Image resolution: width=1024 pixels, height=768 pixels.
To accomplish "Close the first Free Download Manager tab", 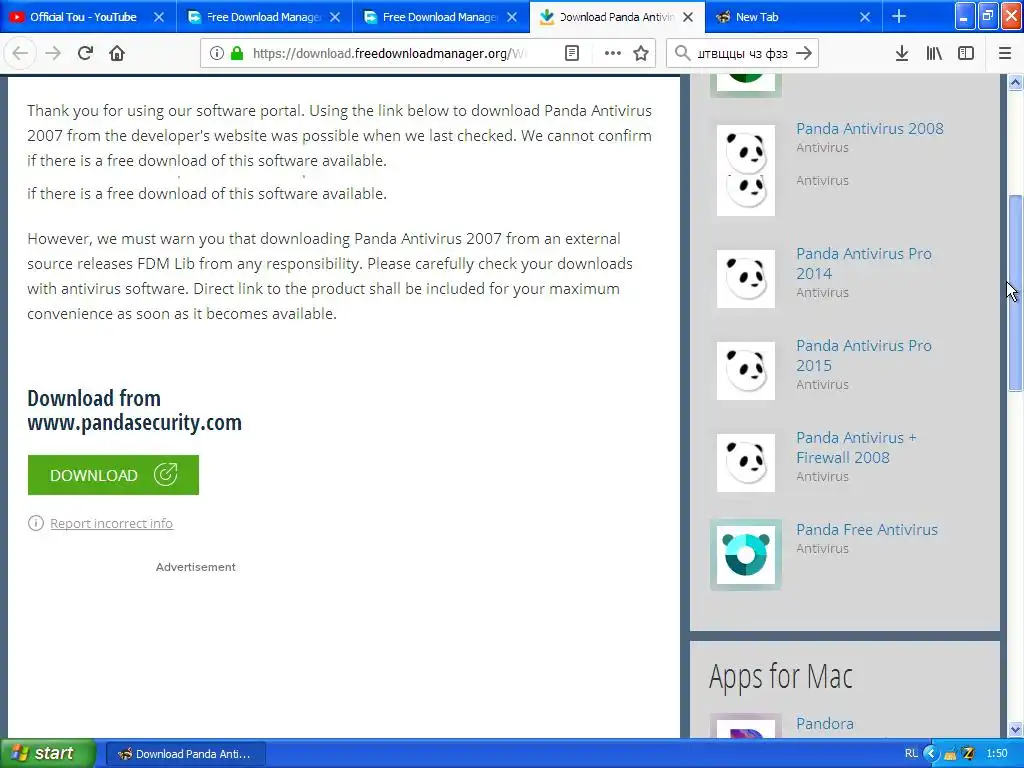I will [x=335, y=18].
